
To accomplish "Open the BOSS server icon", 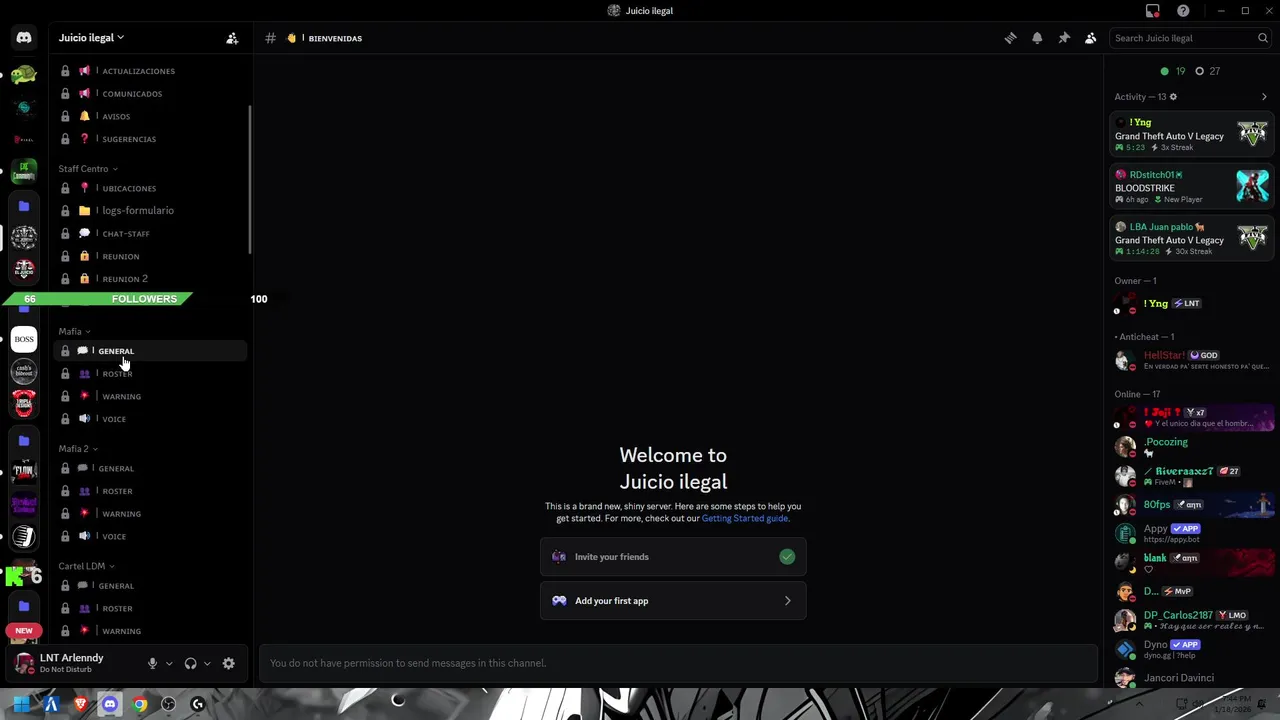I will coord(24,339).
